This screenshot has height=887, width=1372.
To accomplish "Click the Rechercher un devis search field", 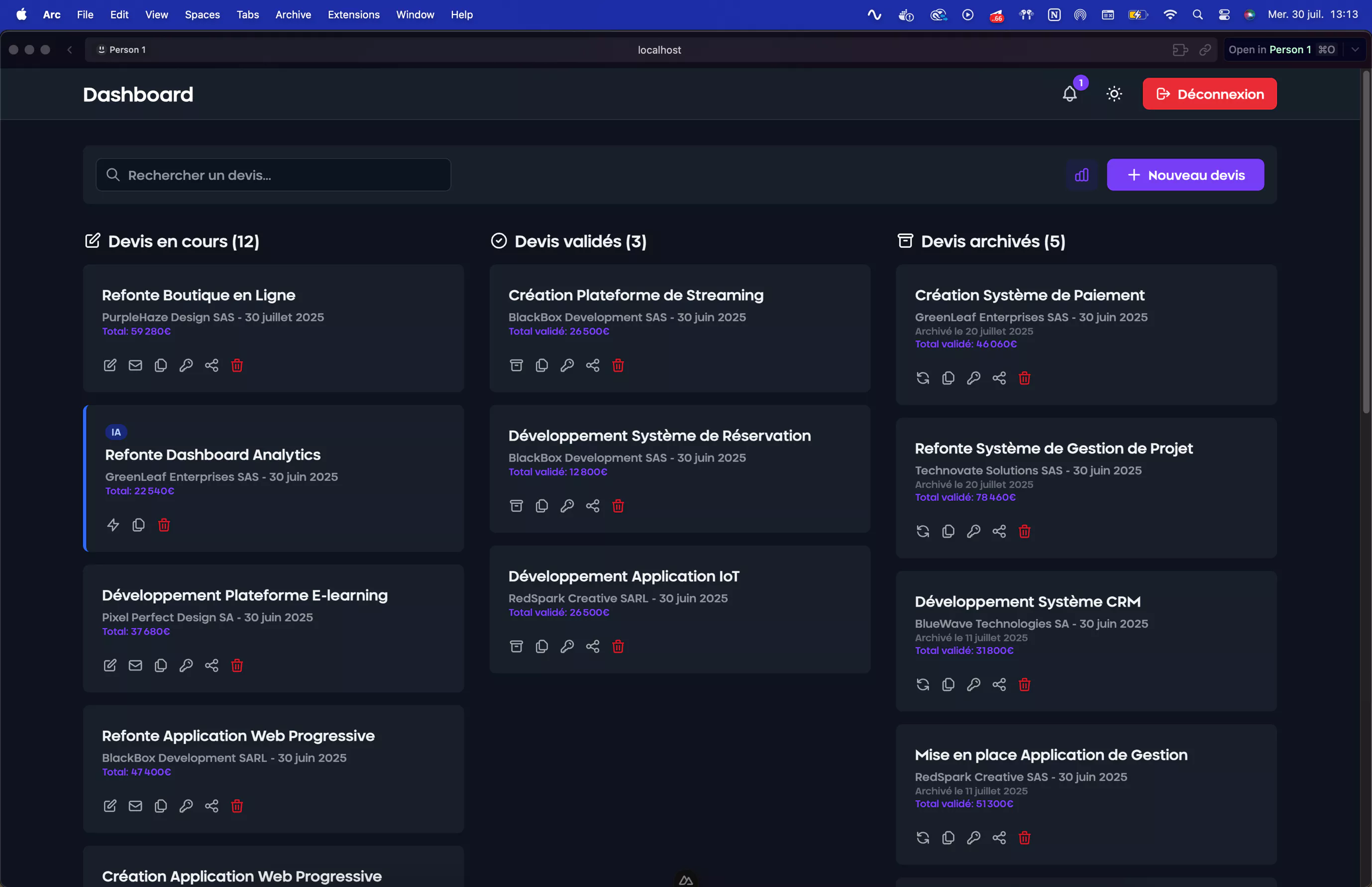I will (274, 175).
